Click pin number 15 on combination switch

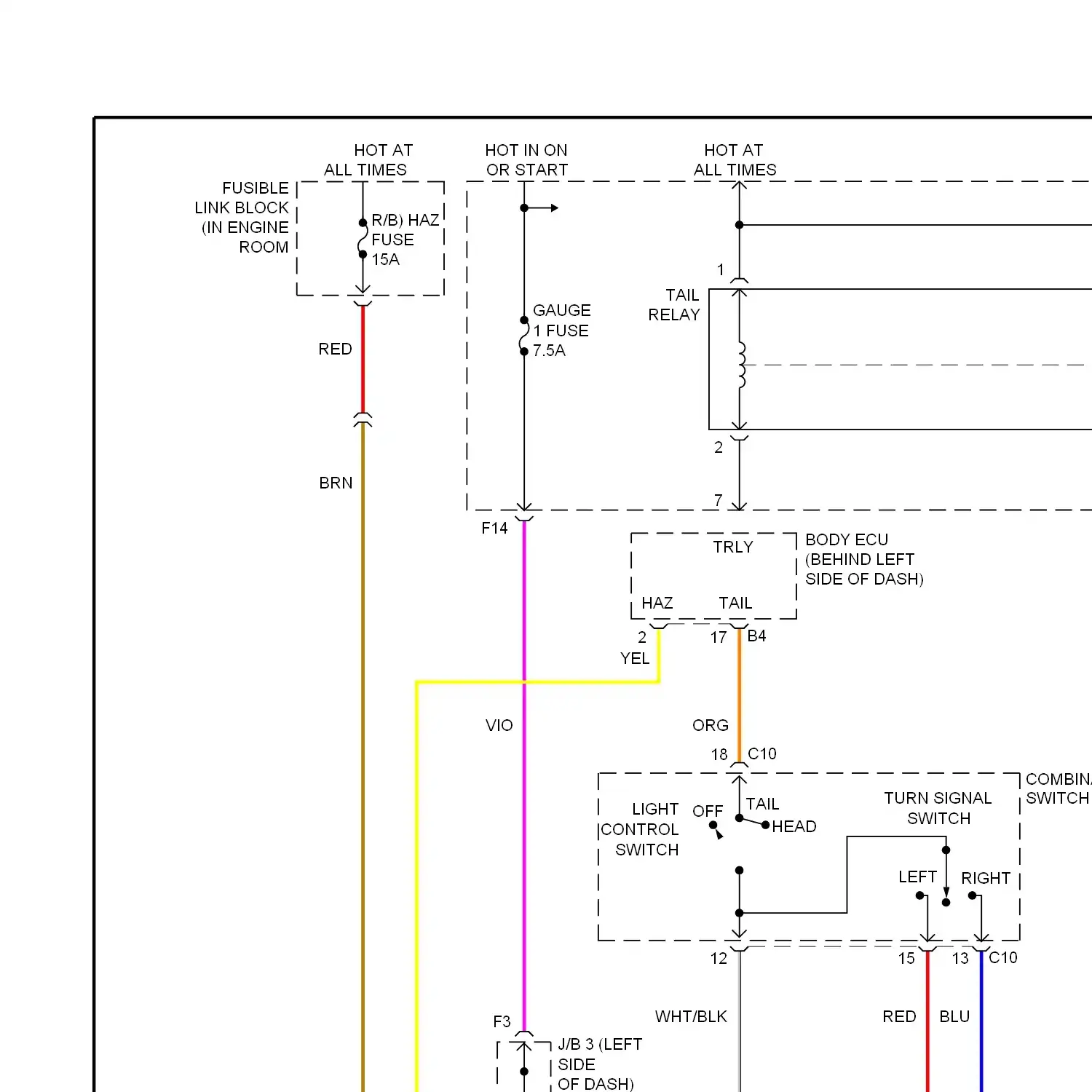tap(906, 958)
